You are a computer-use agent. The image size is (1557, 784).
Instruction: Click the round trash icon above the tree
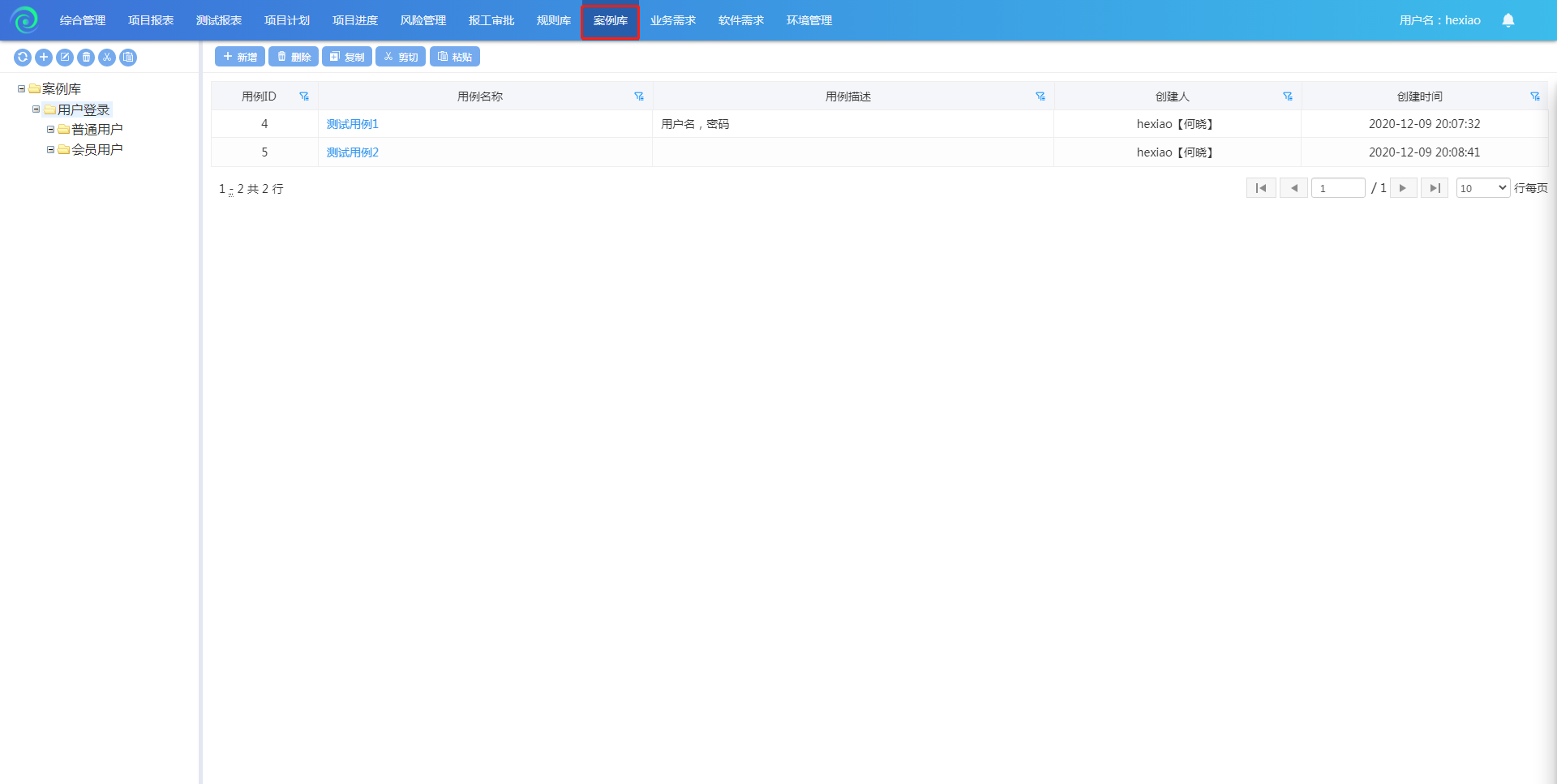(86, 58)
